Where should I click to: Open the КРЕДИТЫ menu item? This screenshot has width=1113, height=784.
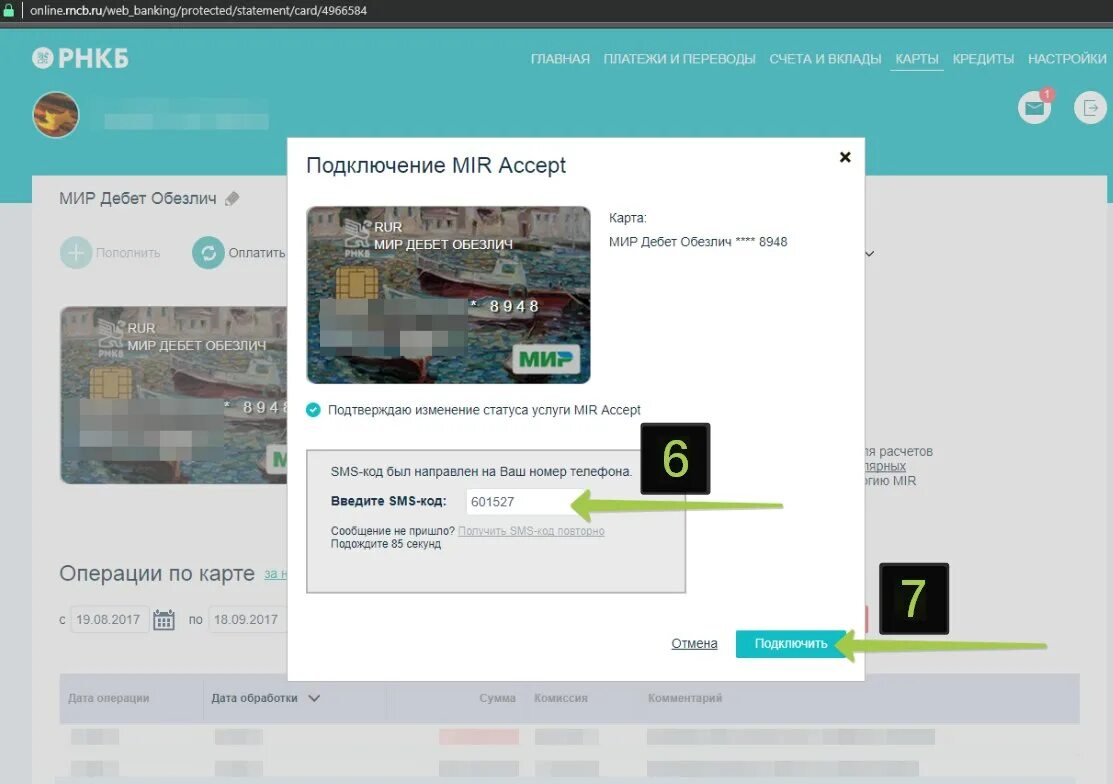[x=983, y=59]
